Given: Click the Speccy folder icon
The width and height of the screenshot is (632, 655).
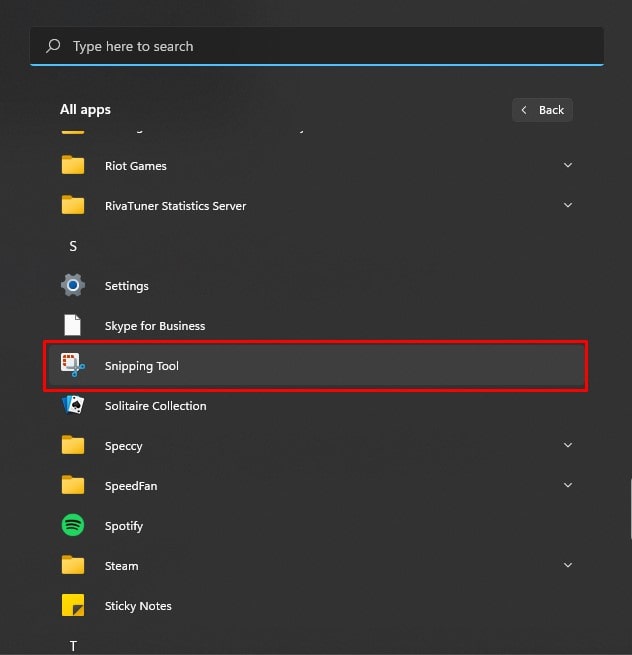Looking at the screenshot, I should click(x=73, y=445).
